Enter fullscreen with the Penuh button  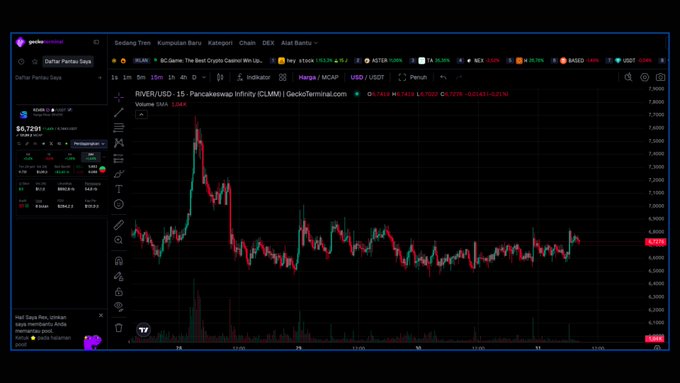click(412, 77)
